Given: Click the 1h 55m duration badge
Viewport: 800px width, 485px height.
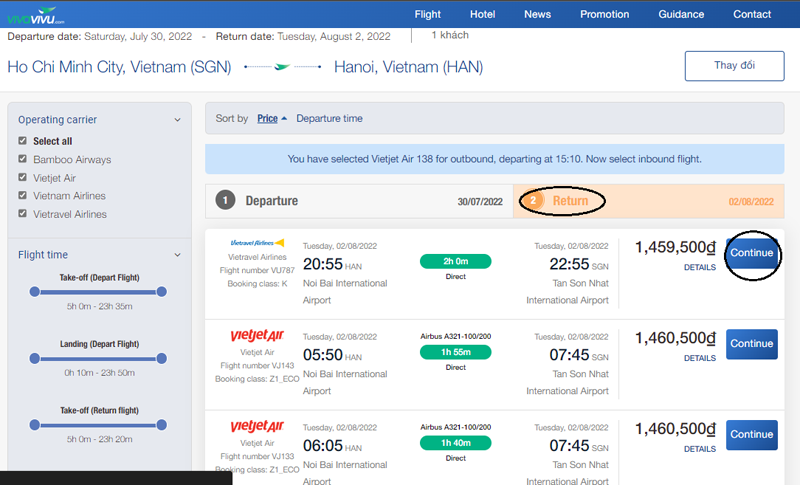Looking at the screenshot, I should click(x=456, y=352).
